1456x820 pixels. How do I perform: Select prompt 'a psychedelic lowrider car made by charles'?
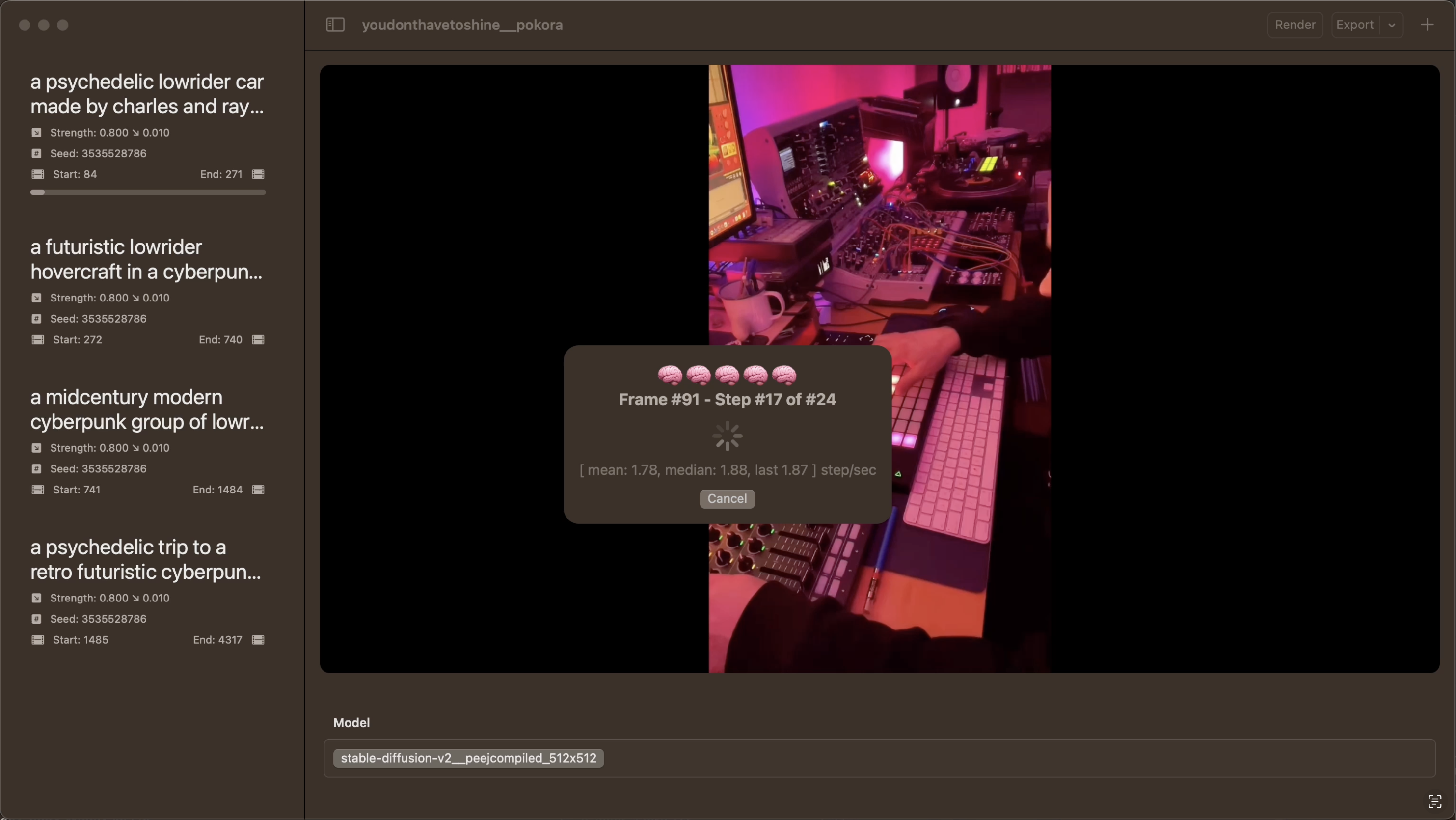[x=147, y=94]
